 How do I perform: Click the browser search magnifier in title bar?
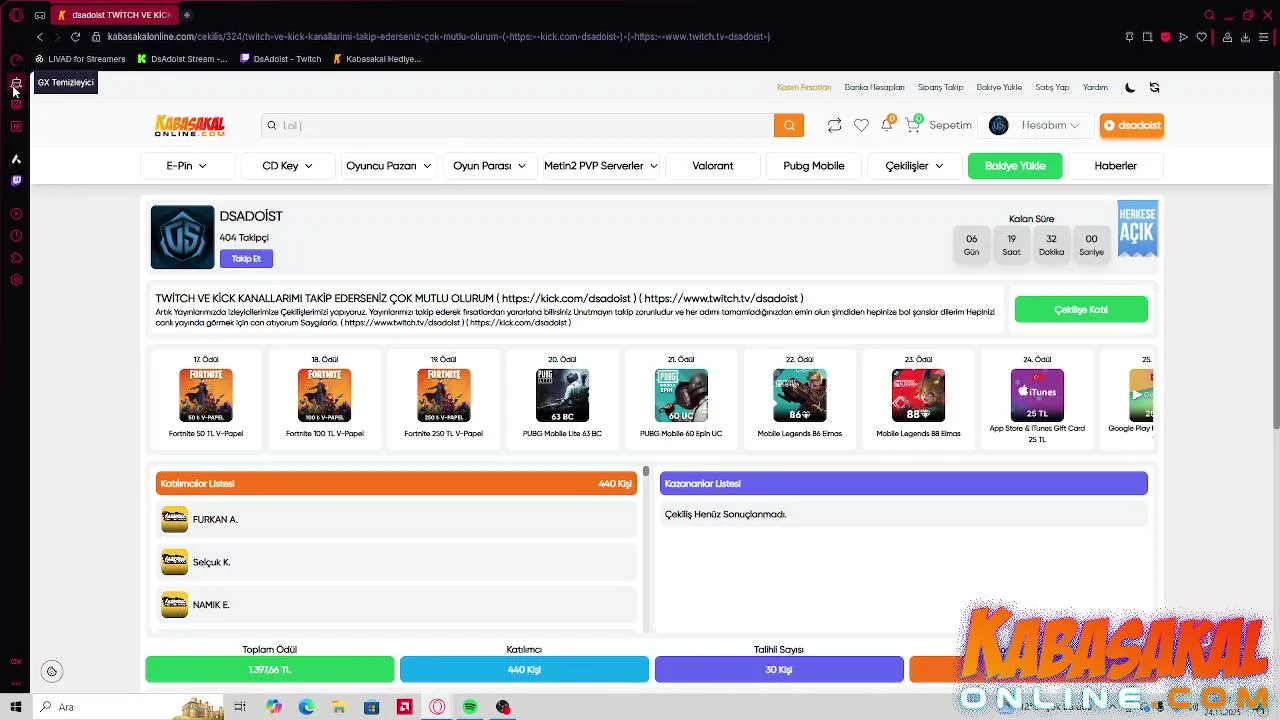point(1209,15)
